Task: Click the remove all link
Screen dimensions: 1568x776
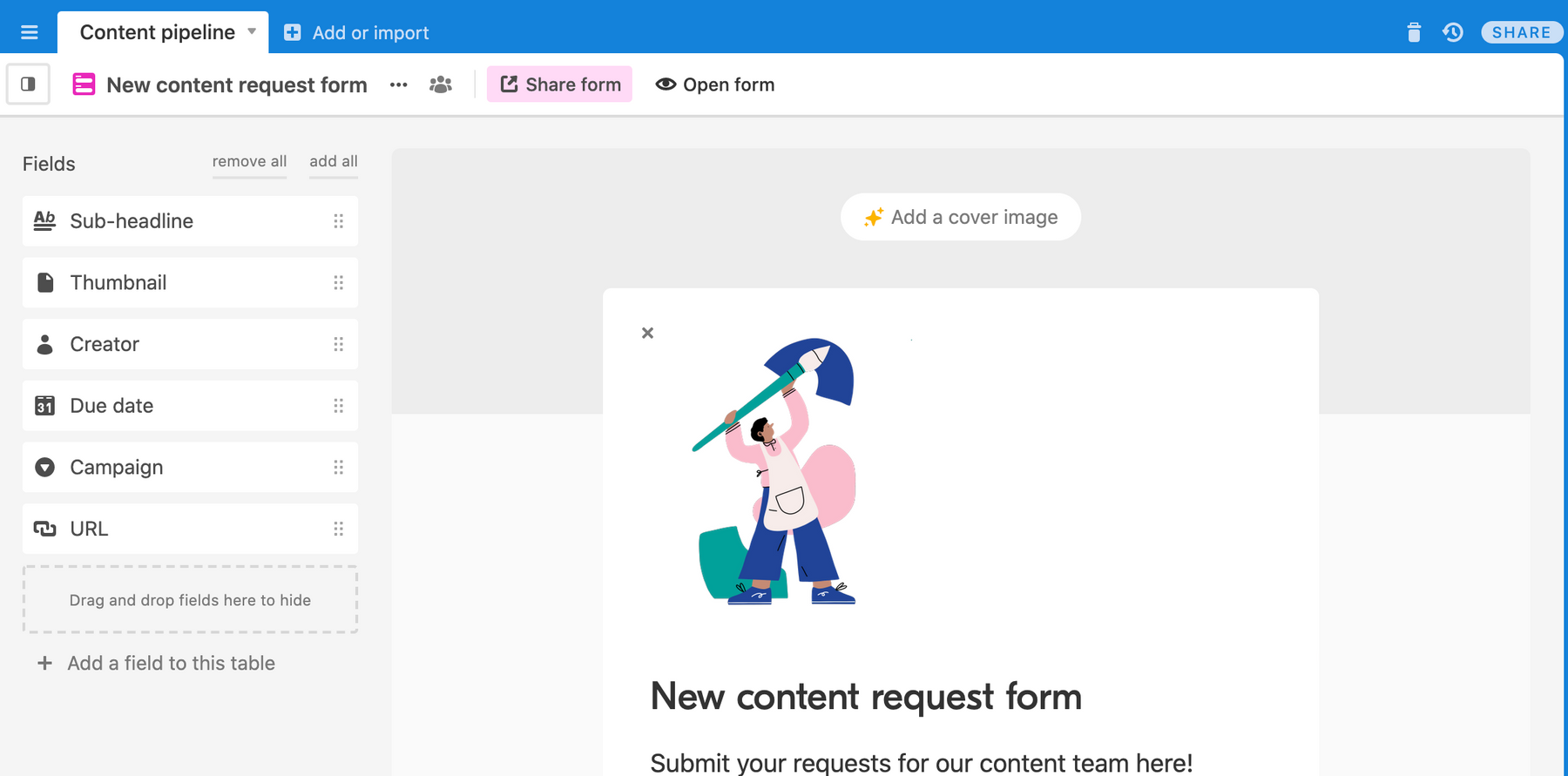Action: tap(249, 161)
